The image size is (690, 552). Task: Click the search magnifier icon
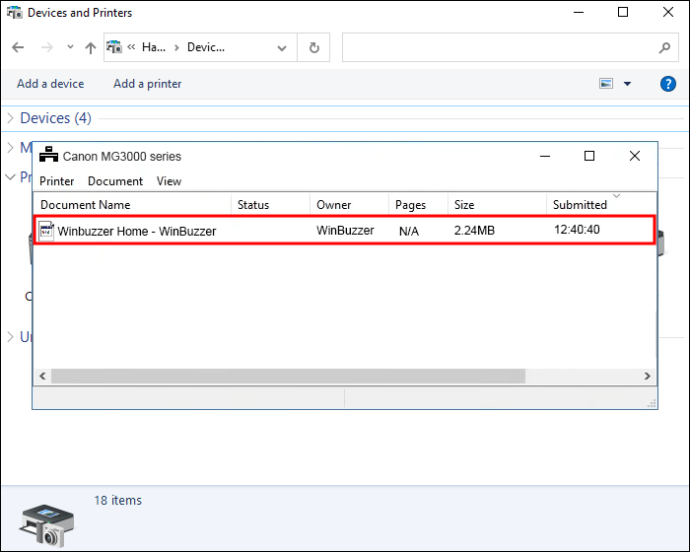(665, 48)
